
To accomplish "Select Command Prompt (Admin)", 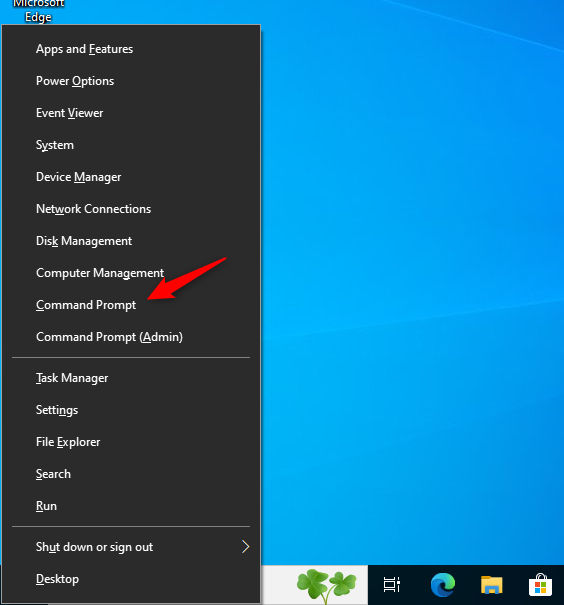I will click(131, 337).
